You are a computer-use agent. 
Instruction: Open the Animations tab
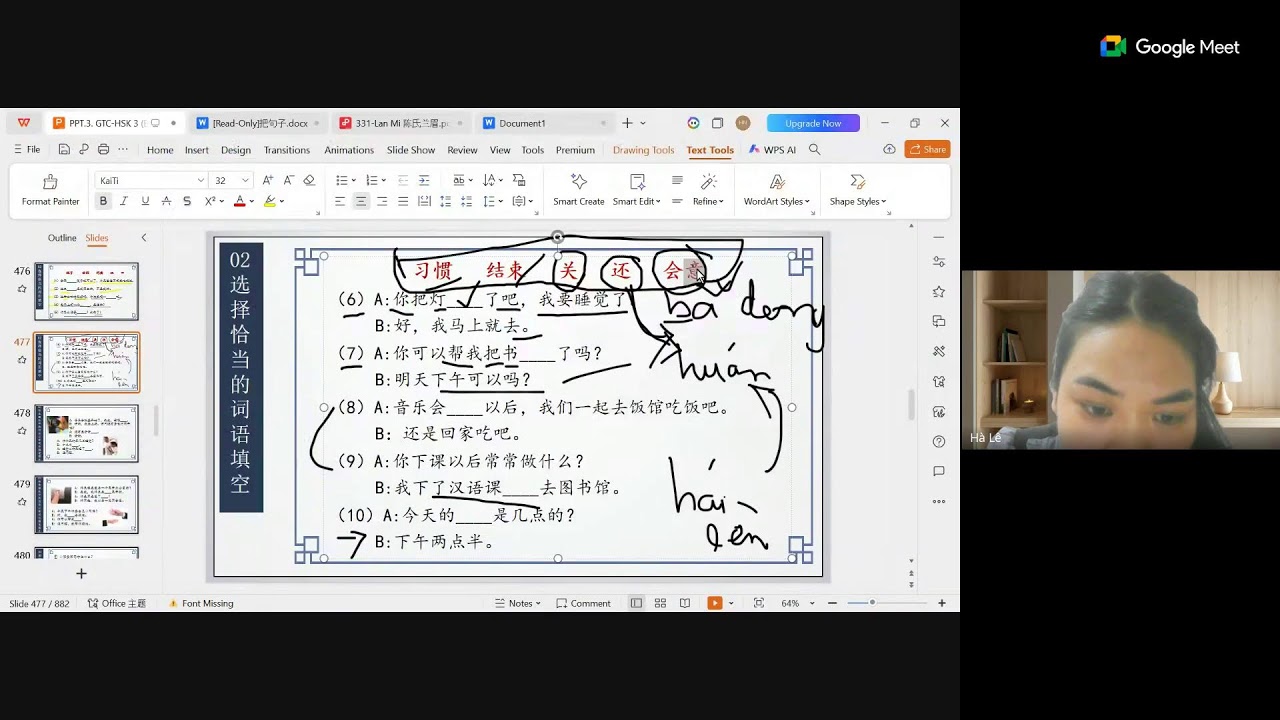tap(349, 150)
